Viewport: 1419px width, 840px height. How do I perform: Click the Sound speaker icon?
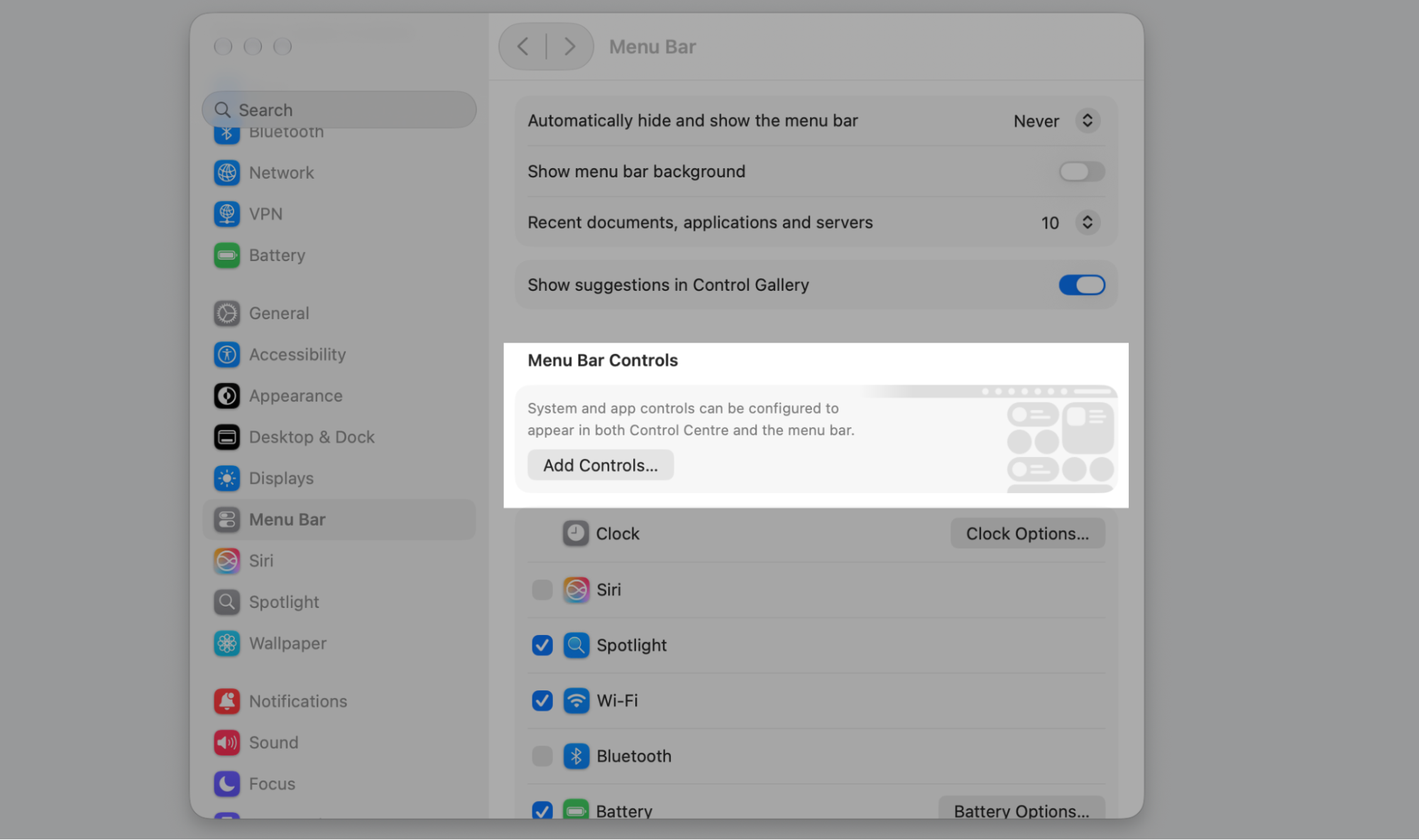tap(226, 742)
